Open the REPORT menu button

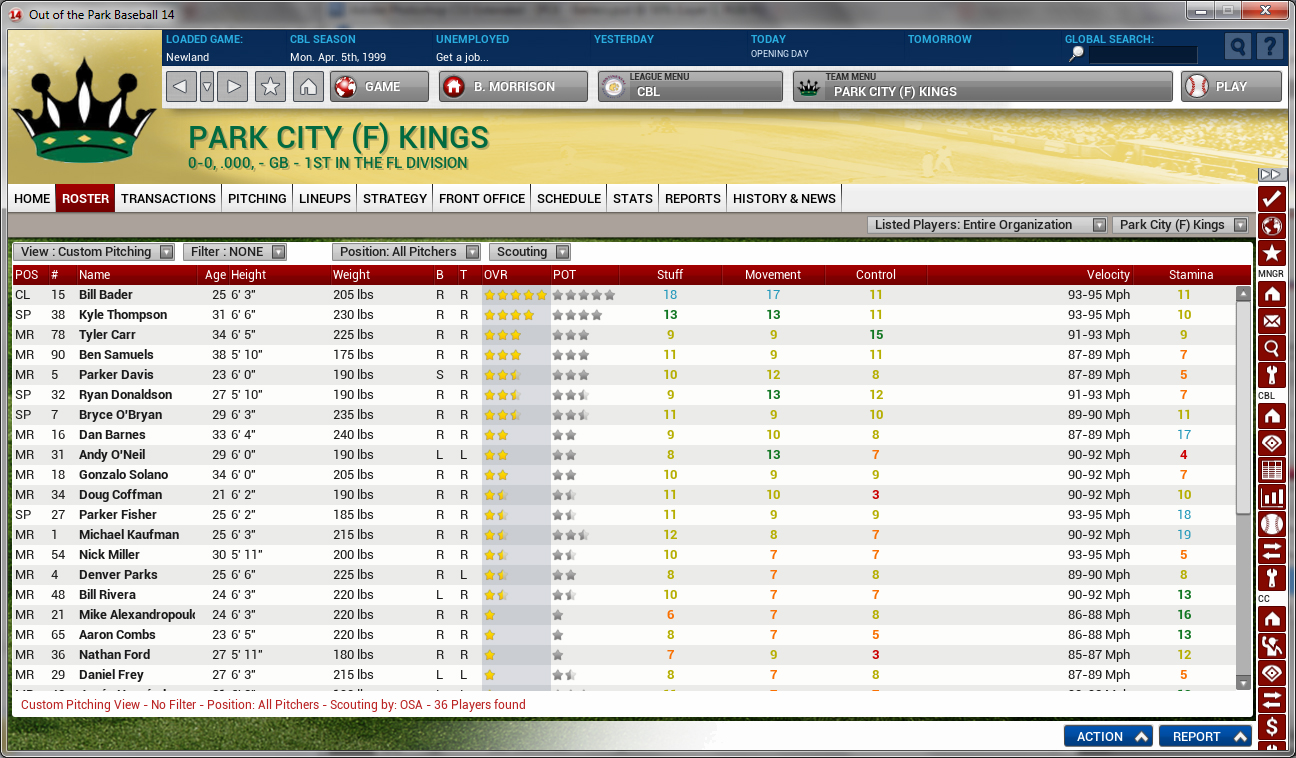1205,736
